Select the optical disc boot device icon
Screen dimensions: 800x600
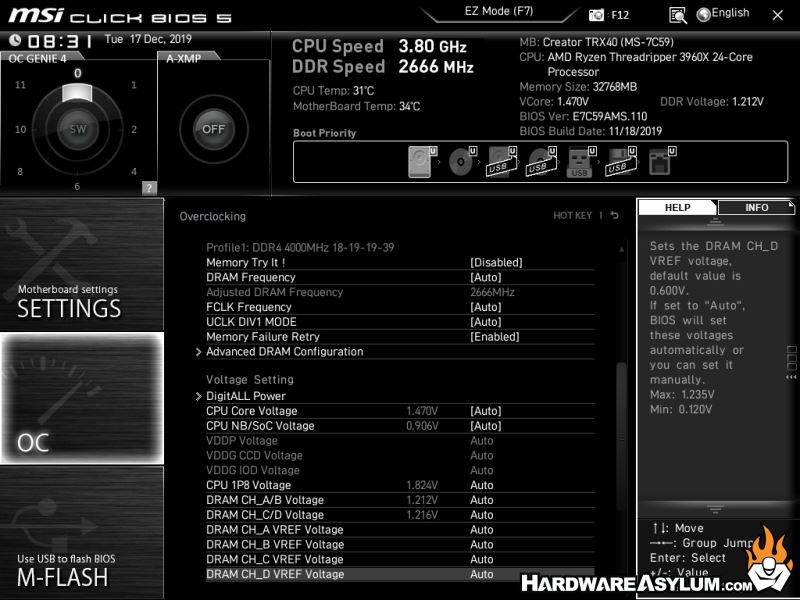coord(462,162)
